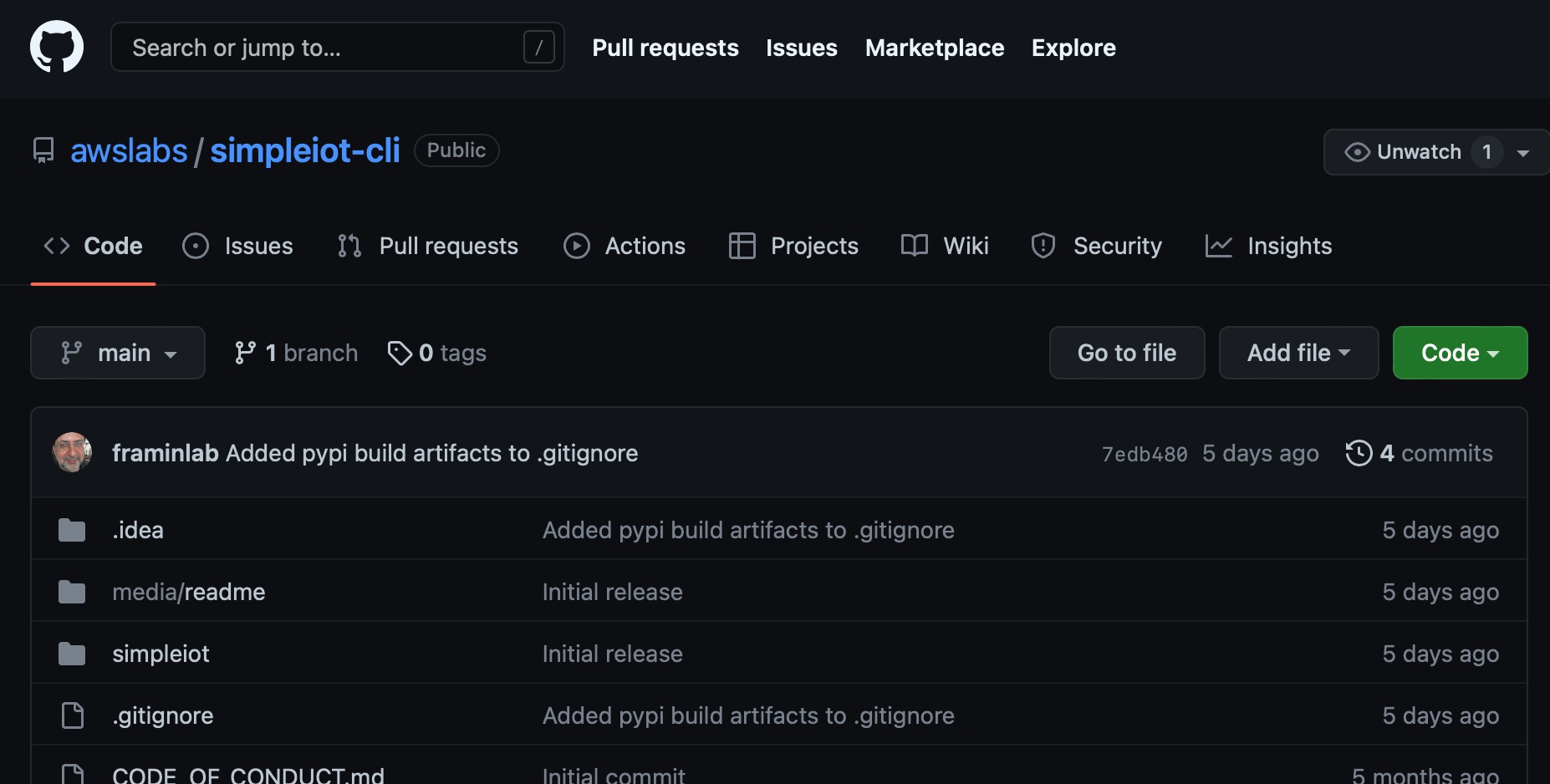The width and height of the screenshot is (1550, 784).
Task: Click the simpleiot folder icon
Action: tap(72, 654)
